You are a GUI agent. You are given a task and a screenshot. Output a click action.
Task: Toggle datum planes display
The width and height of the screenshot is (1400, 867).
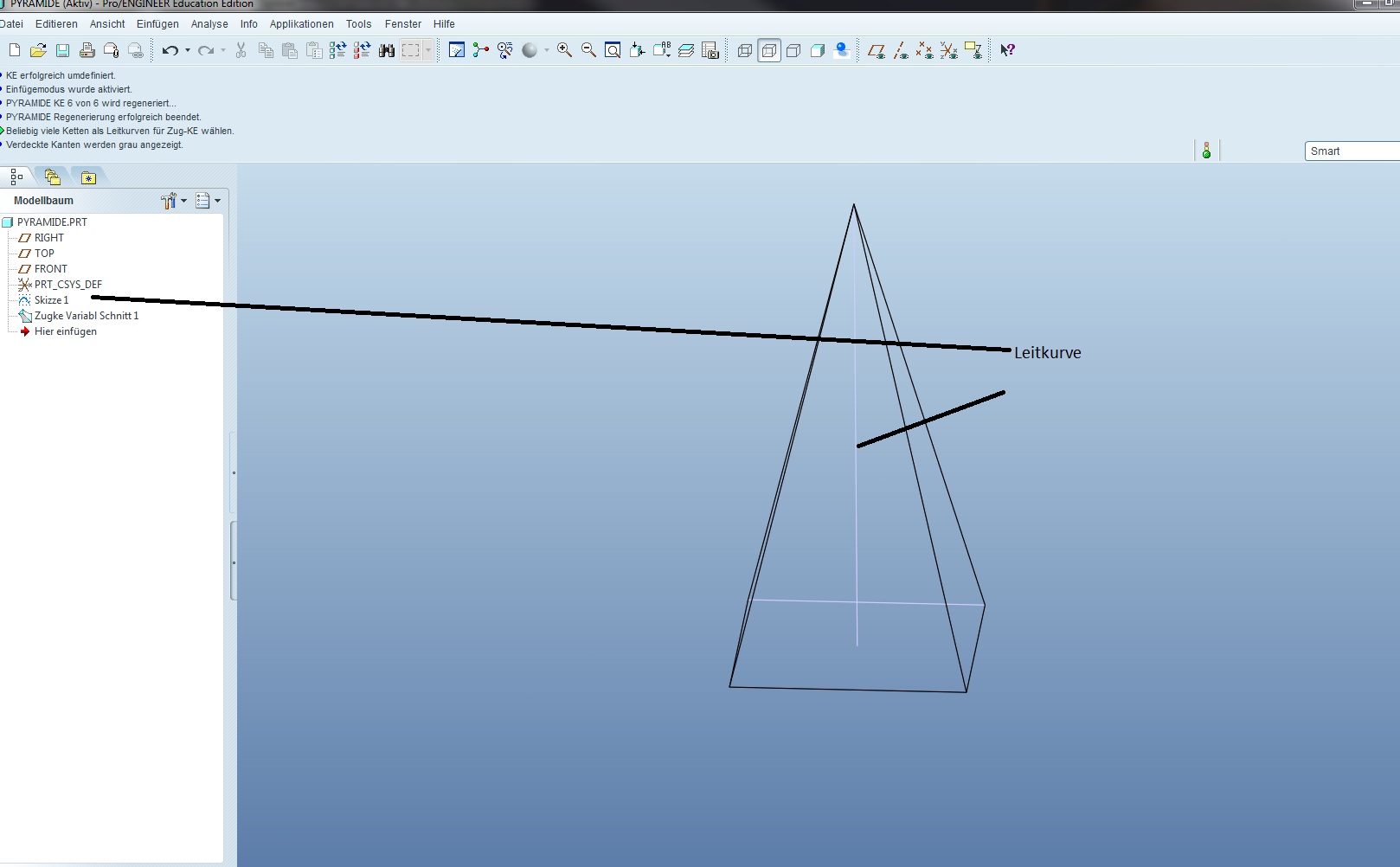(x=877, y=50)
